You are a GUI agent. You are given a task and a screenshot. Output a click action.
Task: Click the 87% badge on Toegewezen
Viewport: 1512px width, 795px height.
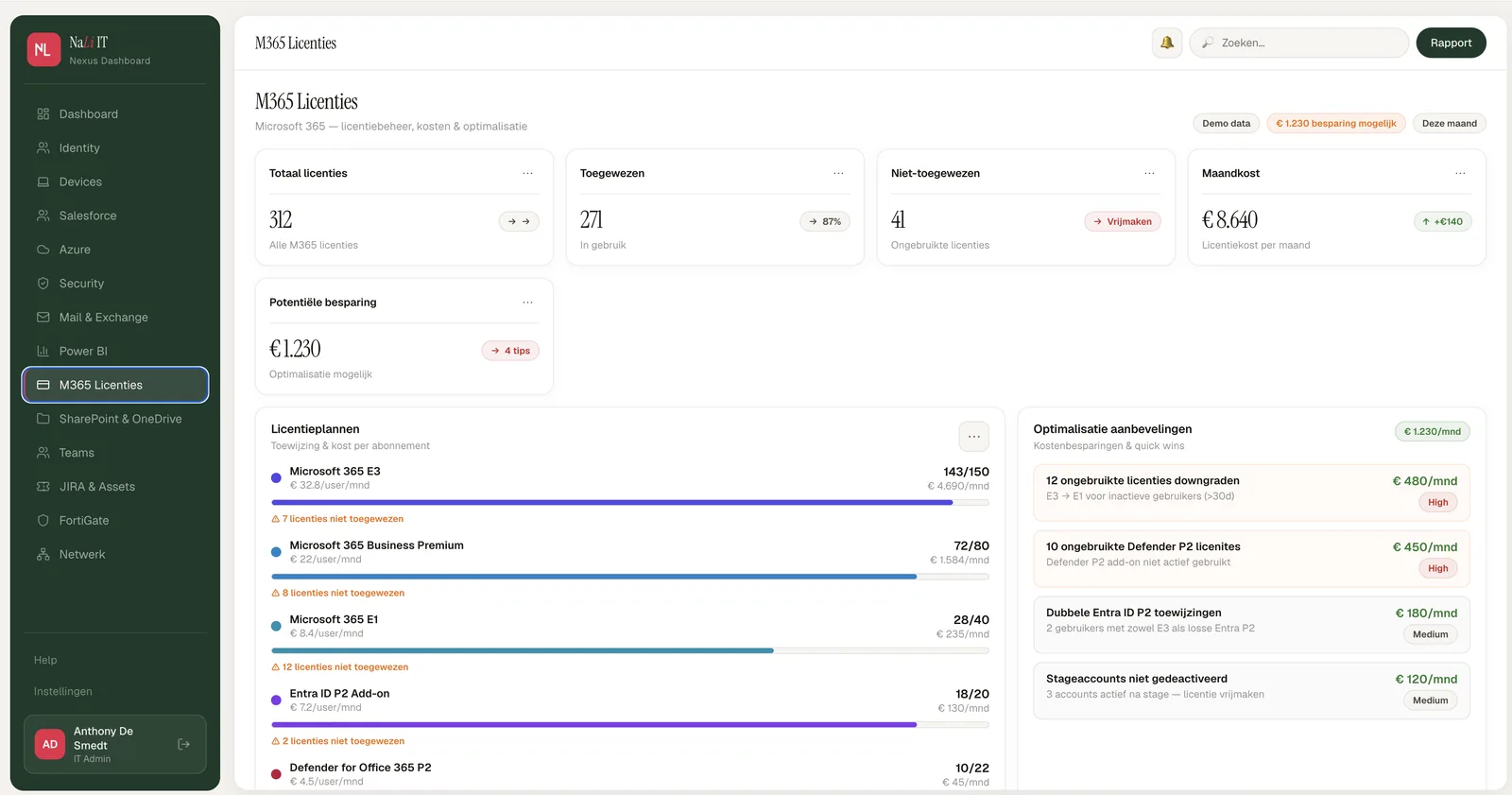pyautogui.click(x=825, y=222)
